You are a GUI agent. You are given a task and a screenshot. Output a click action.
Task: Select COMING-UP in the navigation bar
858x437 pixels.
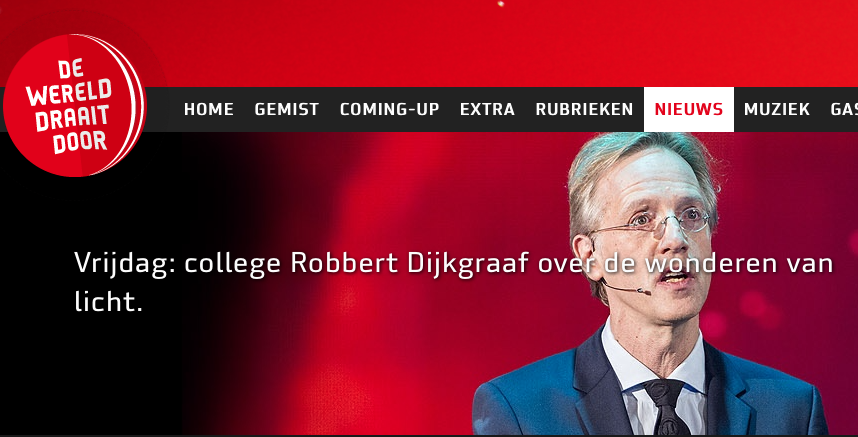coord(390,109)
